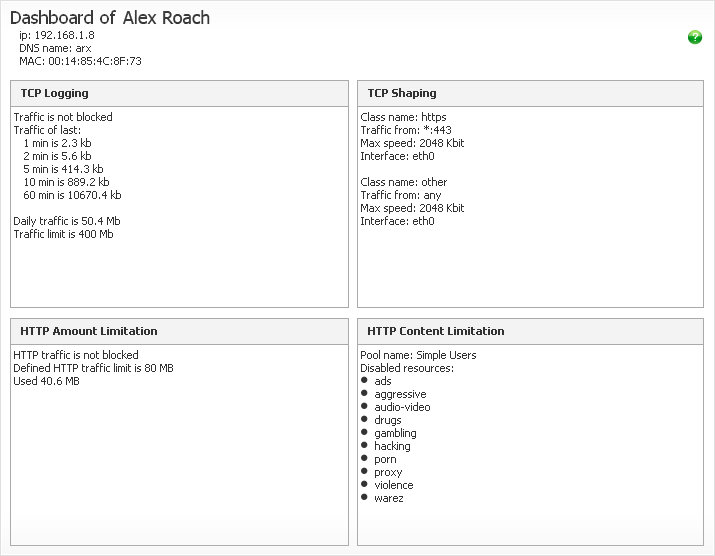The height and width of the screenshot is (556, 715).
Task: Select the ads disabled resource item
Action: click(x=383, y=381)
